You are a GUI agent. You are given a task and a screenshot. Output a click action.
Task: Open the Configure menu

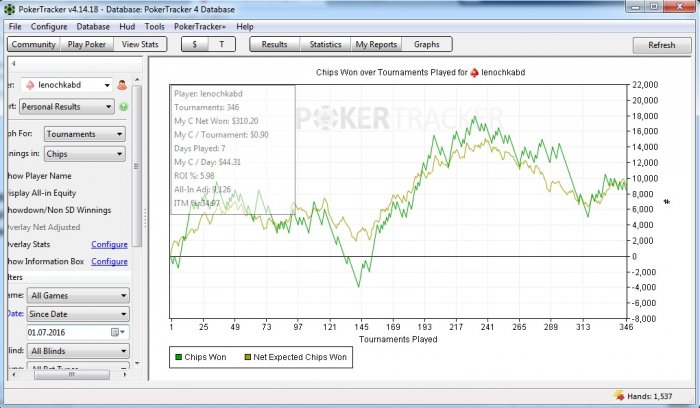pyautogui.click(x=49, y=26)
